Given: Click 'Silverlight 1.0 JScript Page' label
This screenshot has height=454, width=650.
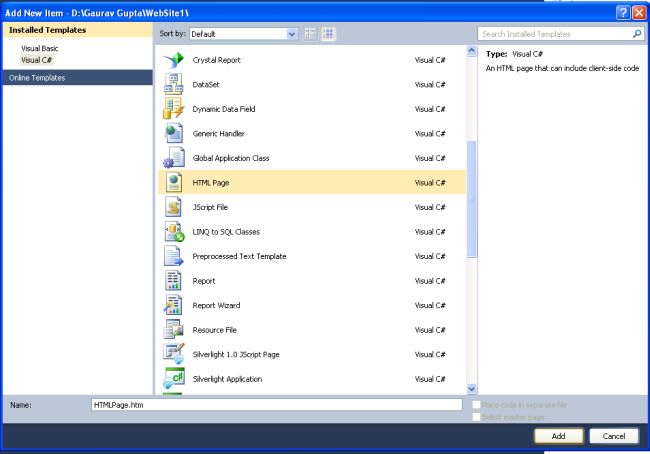Looking at the screenshot, I should (x=236, y=354).
